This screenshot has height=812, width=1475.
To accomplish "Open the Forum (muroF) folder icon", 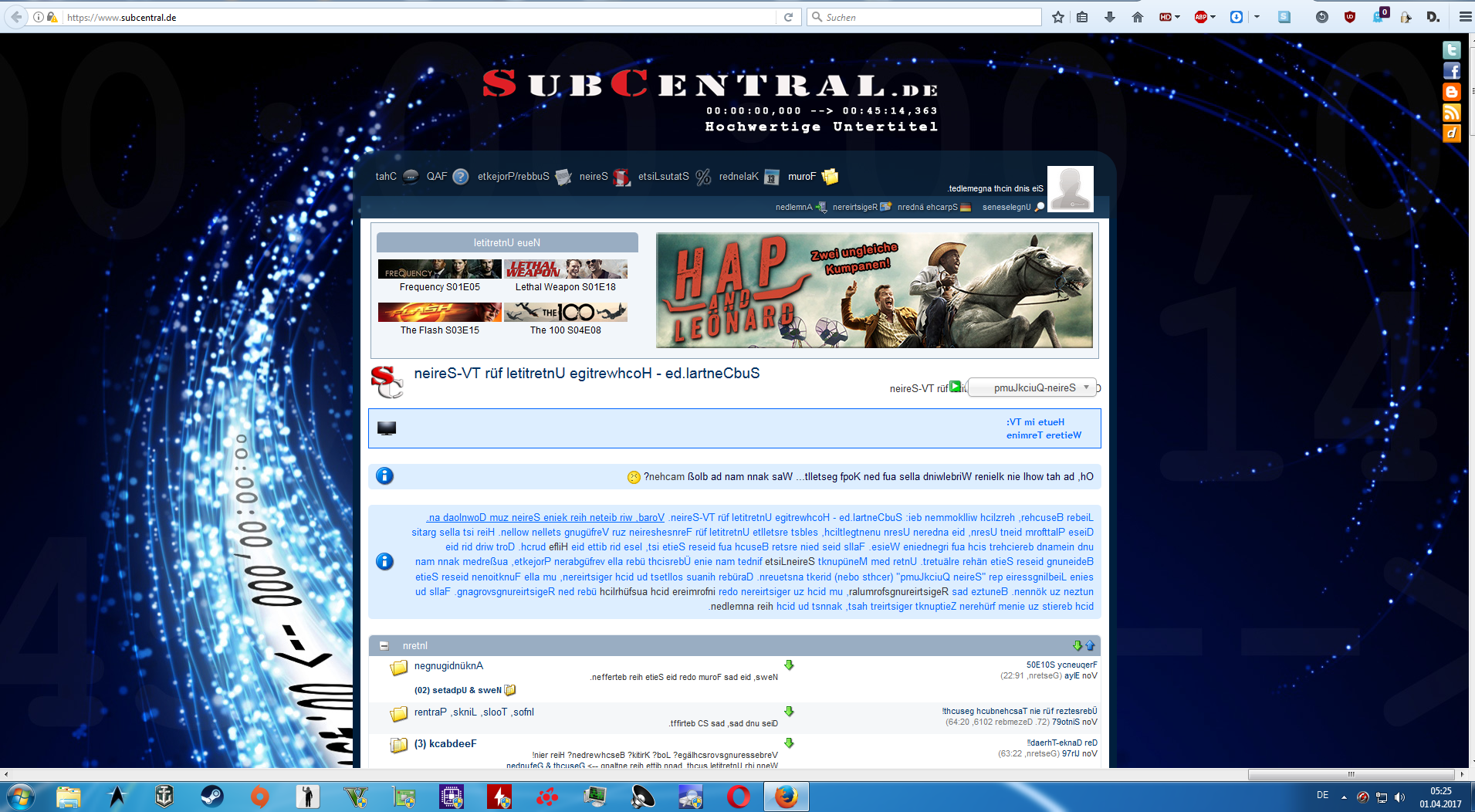I will [830, 176].
